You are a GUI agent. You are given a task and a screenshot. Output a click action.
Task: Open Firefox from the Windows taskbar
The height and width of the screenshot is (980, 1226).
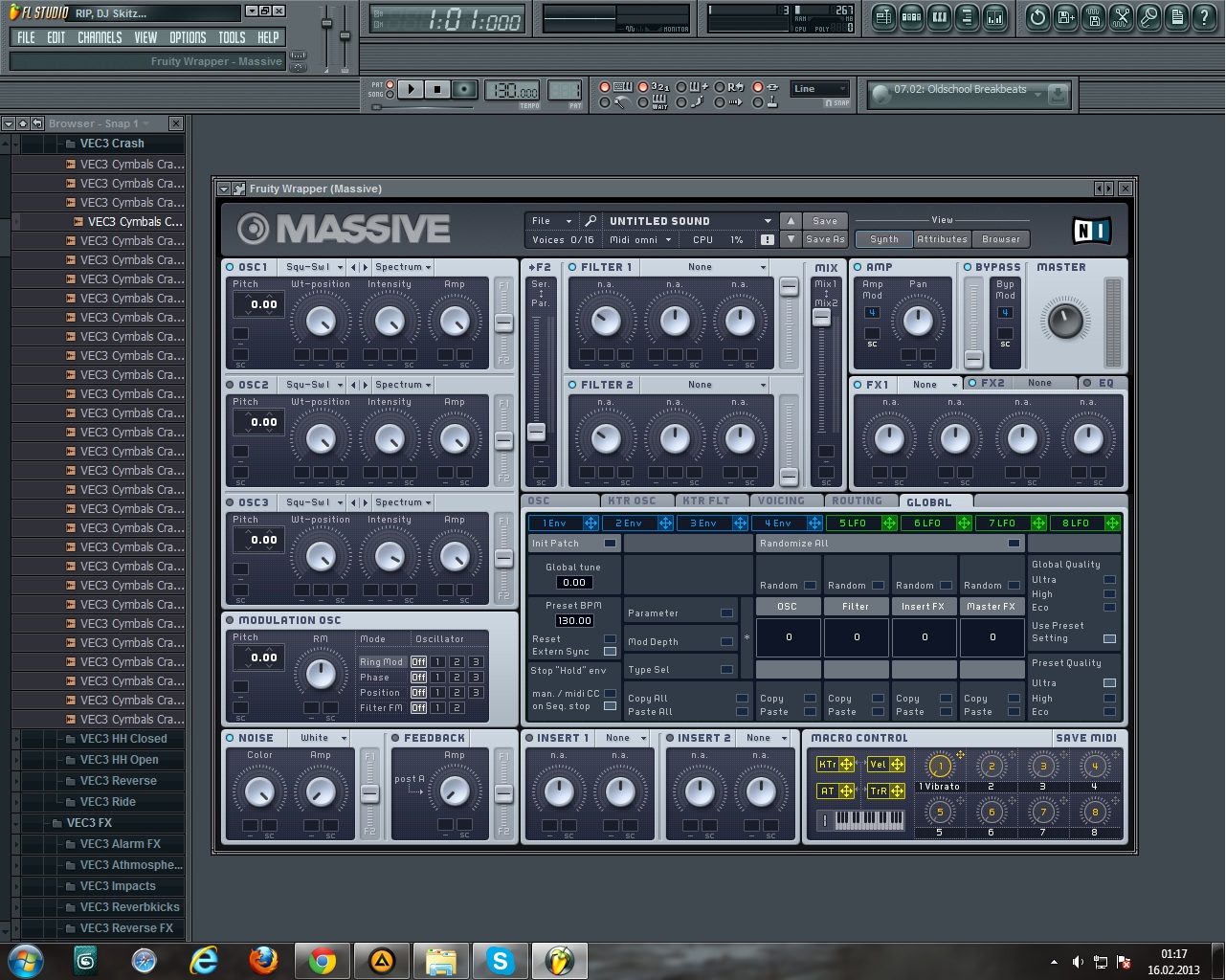click(263, 960)
